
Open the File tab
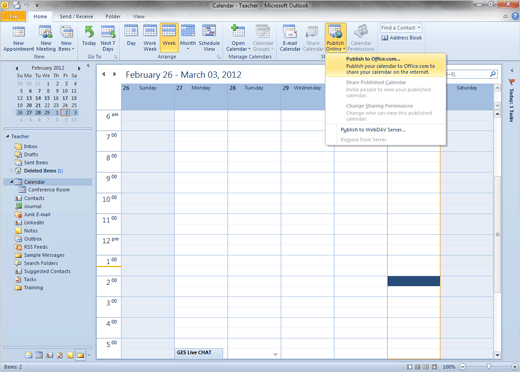13,16
